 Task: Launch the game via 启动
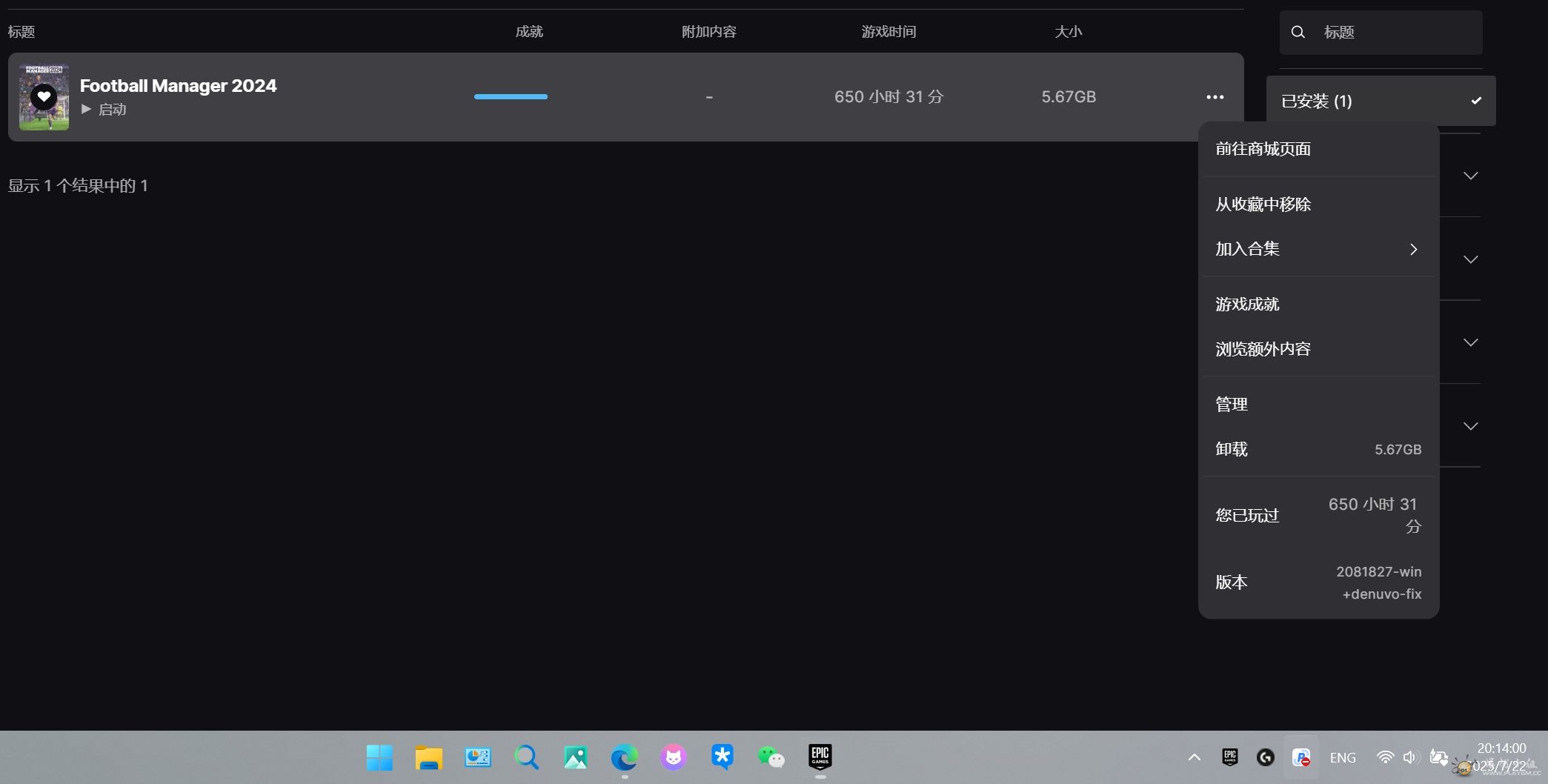coord(104,109)
